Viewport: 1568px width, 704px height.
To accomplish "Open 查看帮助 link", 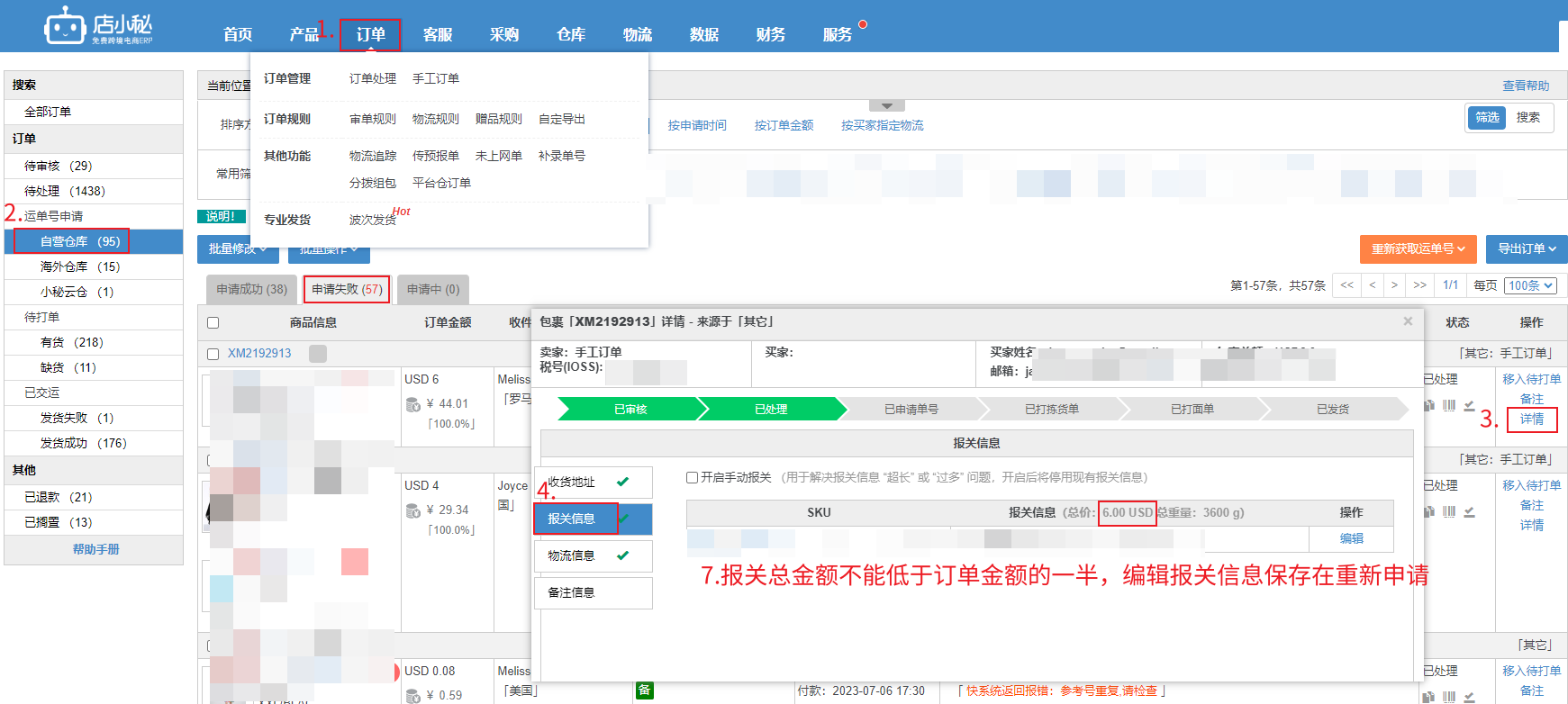I will click(1526, 86).
